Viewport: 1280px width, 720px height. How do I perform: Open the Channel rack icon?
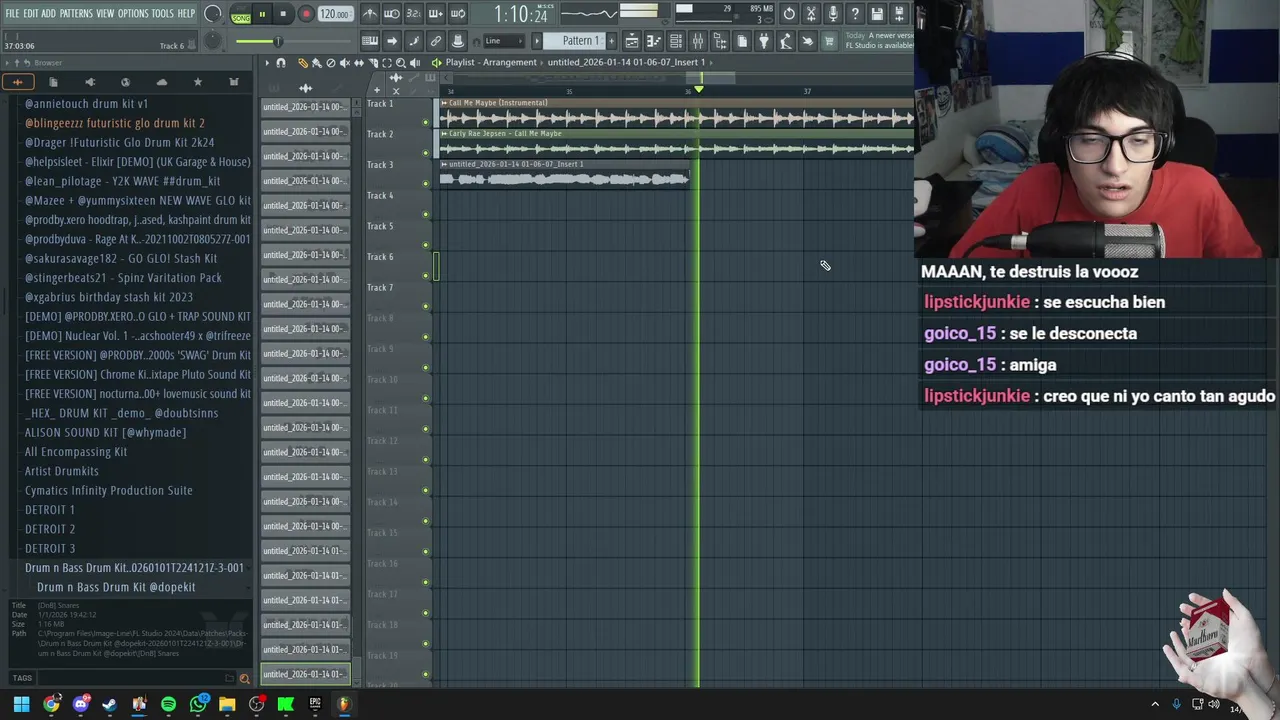tap(676, 41)
